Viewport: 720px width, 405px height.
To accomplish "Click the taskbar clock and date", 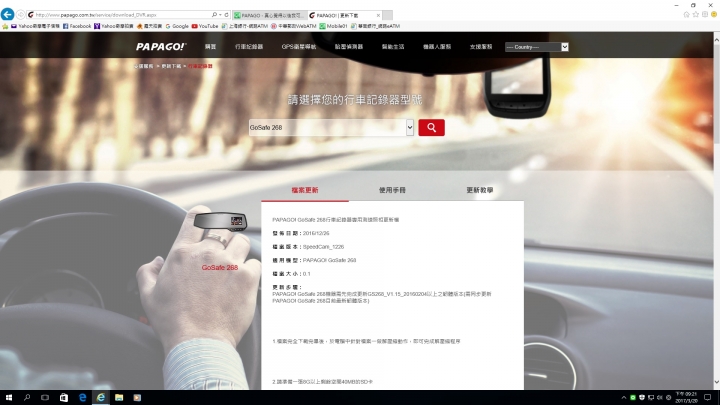I will click(x=687, y=398).
